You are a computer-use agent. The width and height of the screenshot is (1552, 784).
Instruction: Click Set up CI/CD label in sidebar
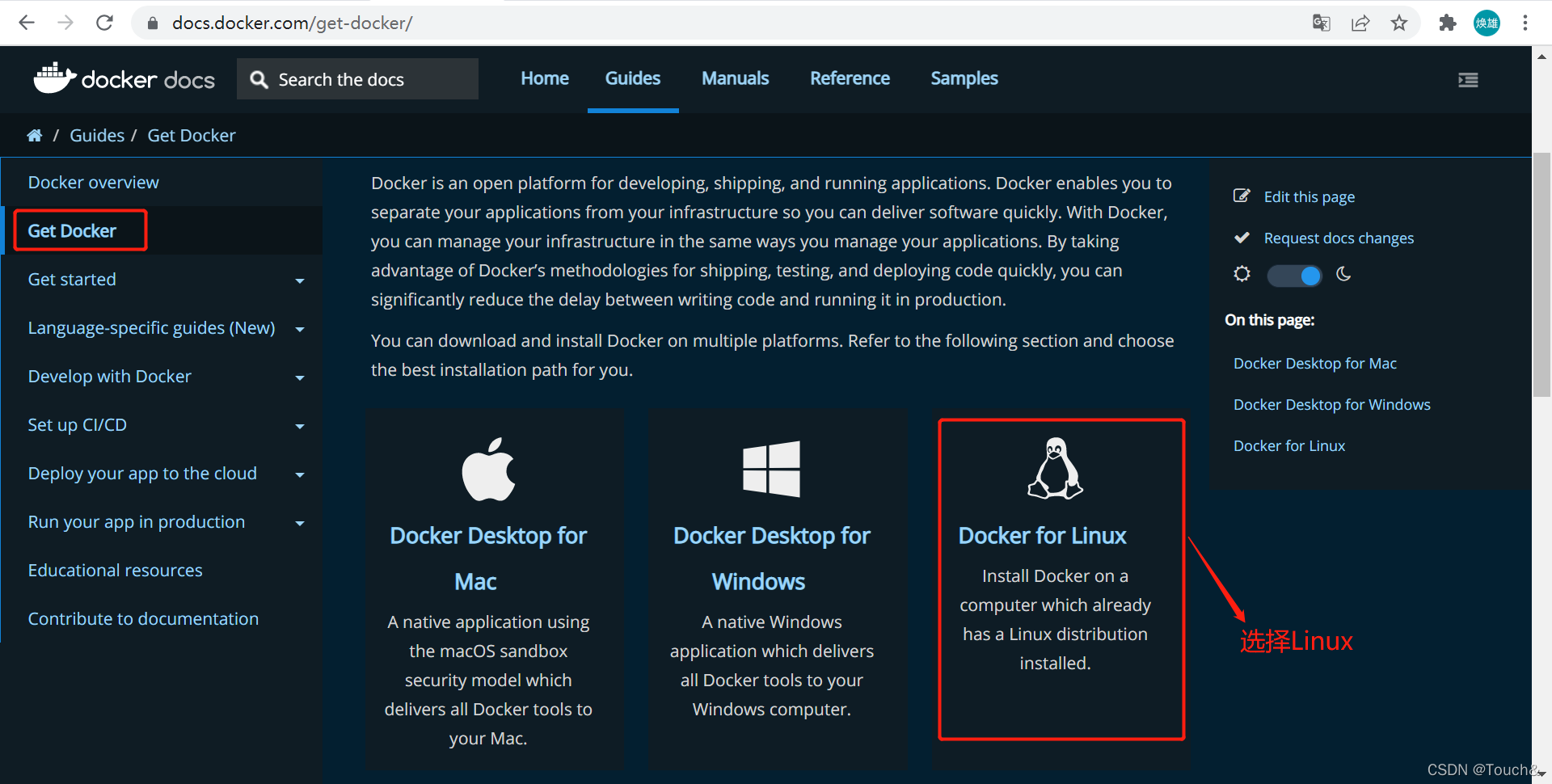78,424
